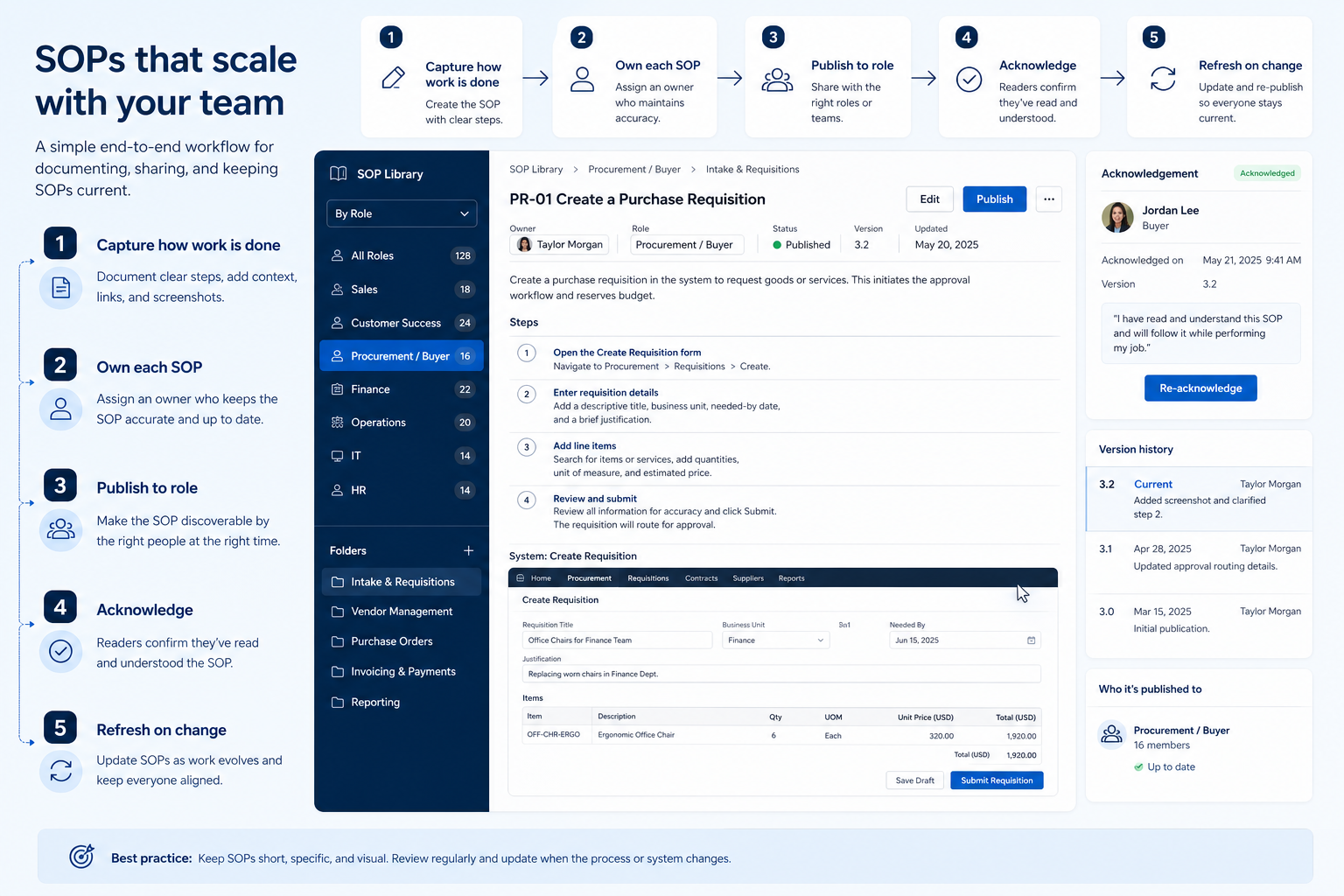Click the Vendor Management folder icon

[337, 612]
